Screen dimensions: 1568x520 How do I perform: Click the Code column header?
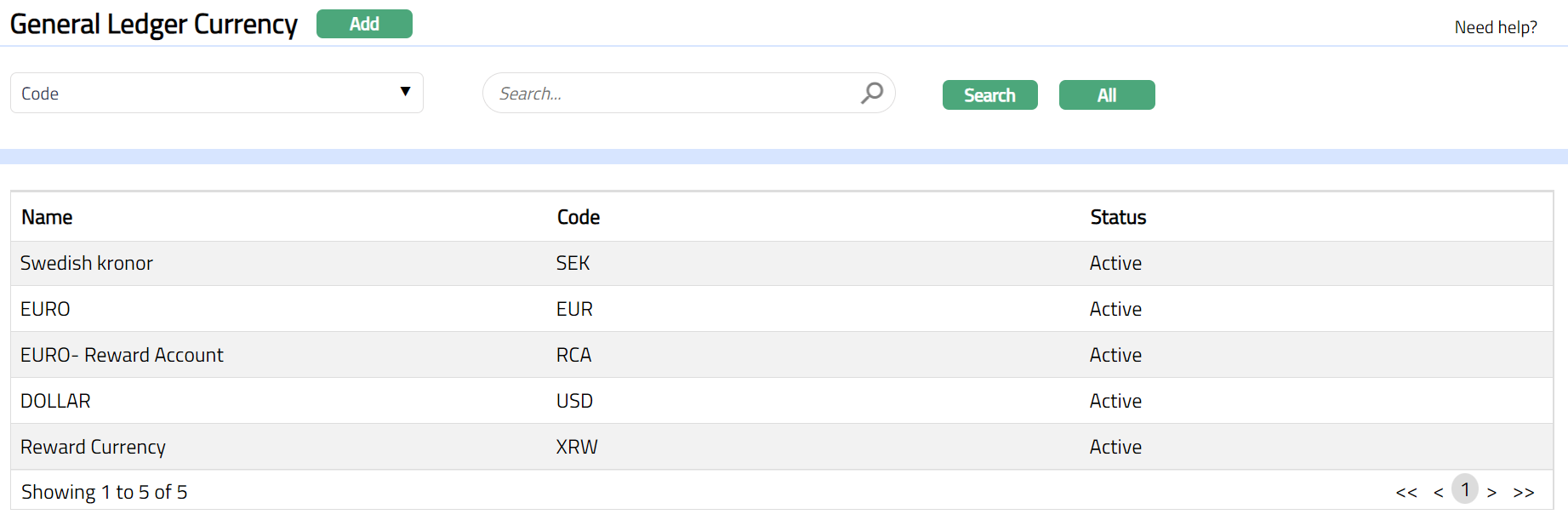click(x=579, y=217)
